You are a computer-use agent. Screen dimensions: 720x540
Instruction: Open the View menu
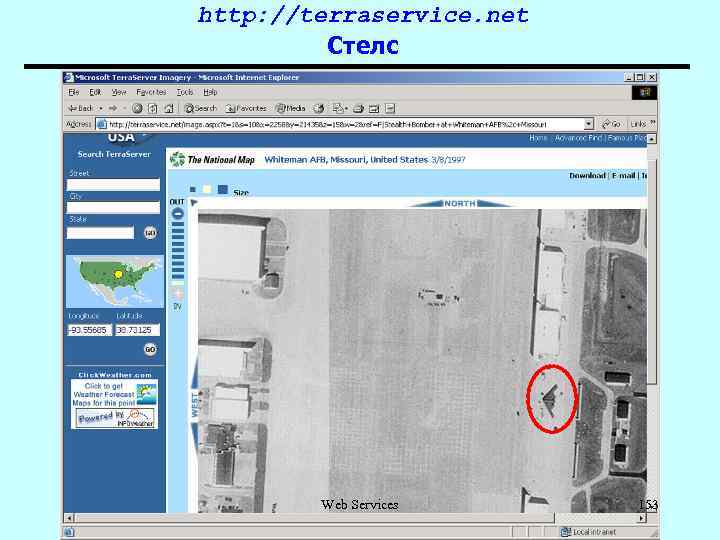point(118,92)
